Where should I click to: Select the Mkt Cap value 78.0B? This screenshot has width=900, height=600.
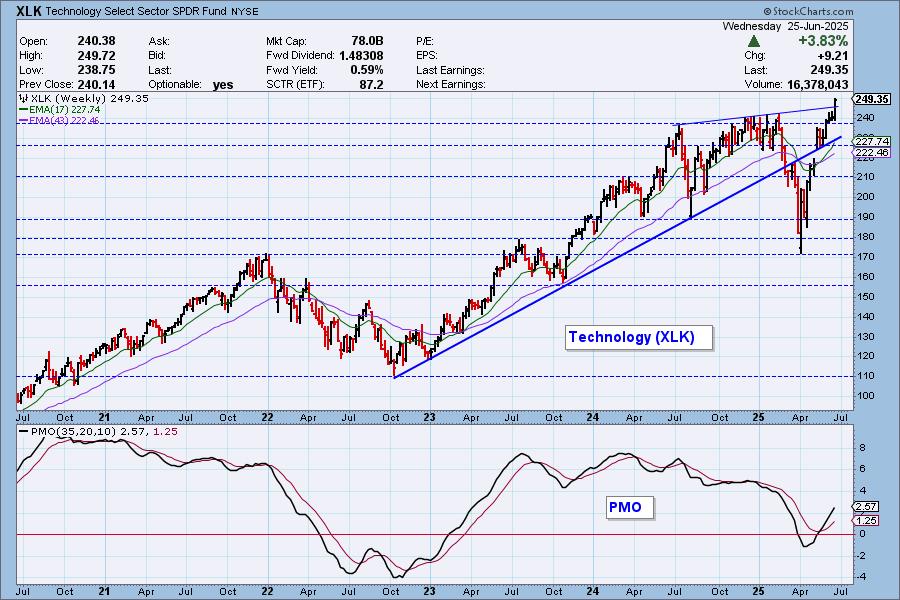tap(367, 41)
